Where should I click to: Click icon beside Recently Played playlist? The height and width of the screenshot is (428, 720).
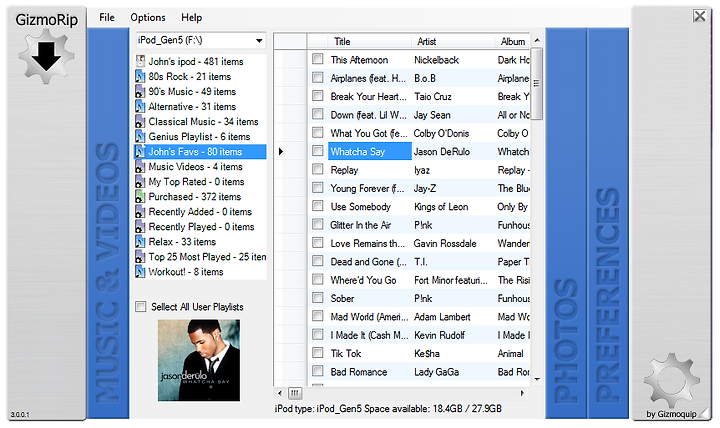pos(141,226)
